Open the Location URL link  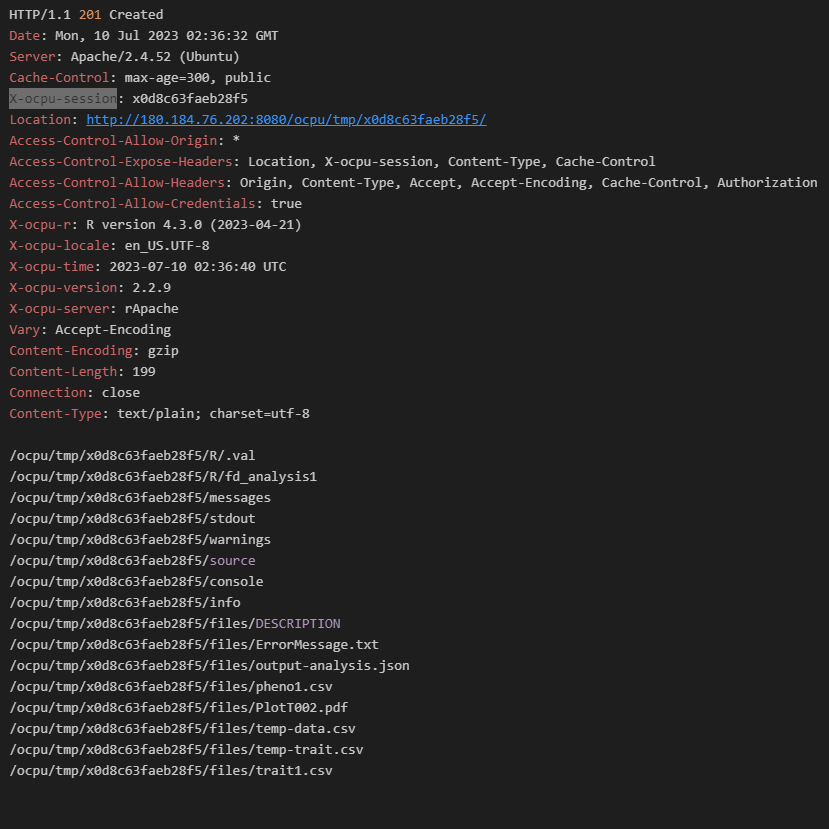(286, 120)
